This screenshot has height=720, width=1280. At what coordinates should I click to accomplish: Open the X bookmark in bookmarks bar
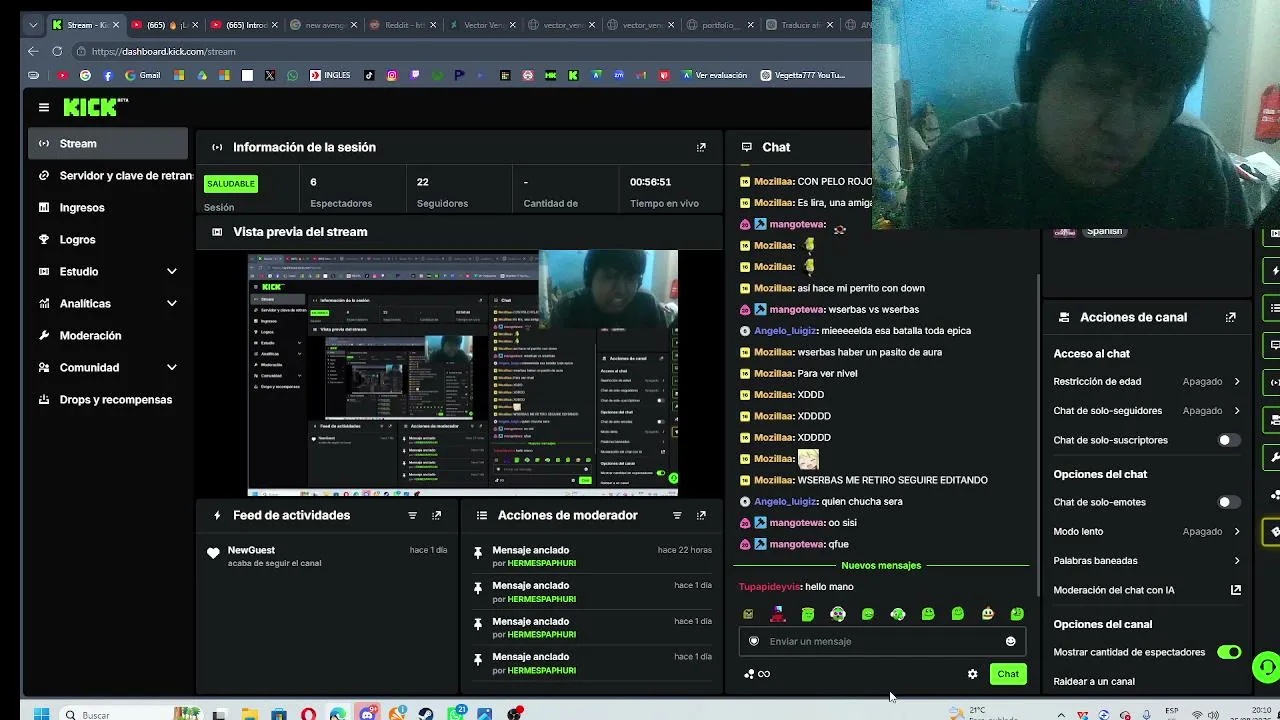point(270,75)
